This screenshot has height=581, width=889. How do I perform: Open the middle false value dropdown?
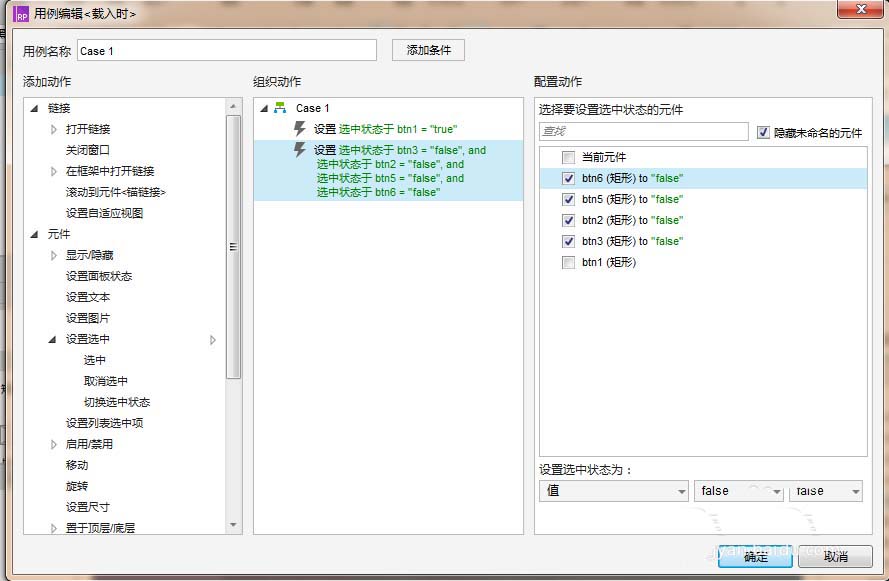[739, 491]
